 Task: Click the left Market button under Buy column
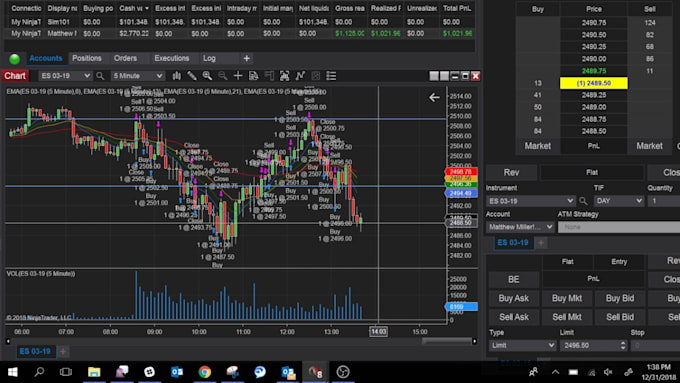(538, 146)
